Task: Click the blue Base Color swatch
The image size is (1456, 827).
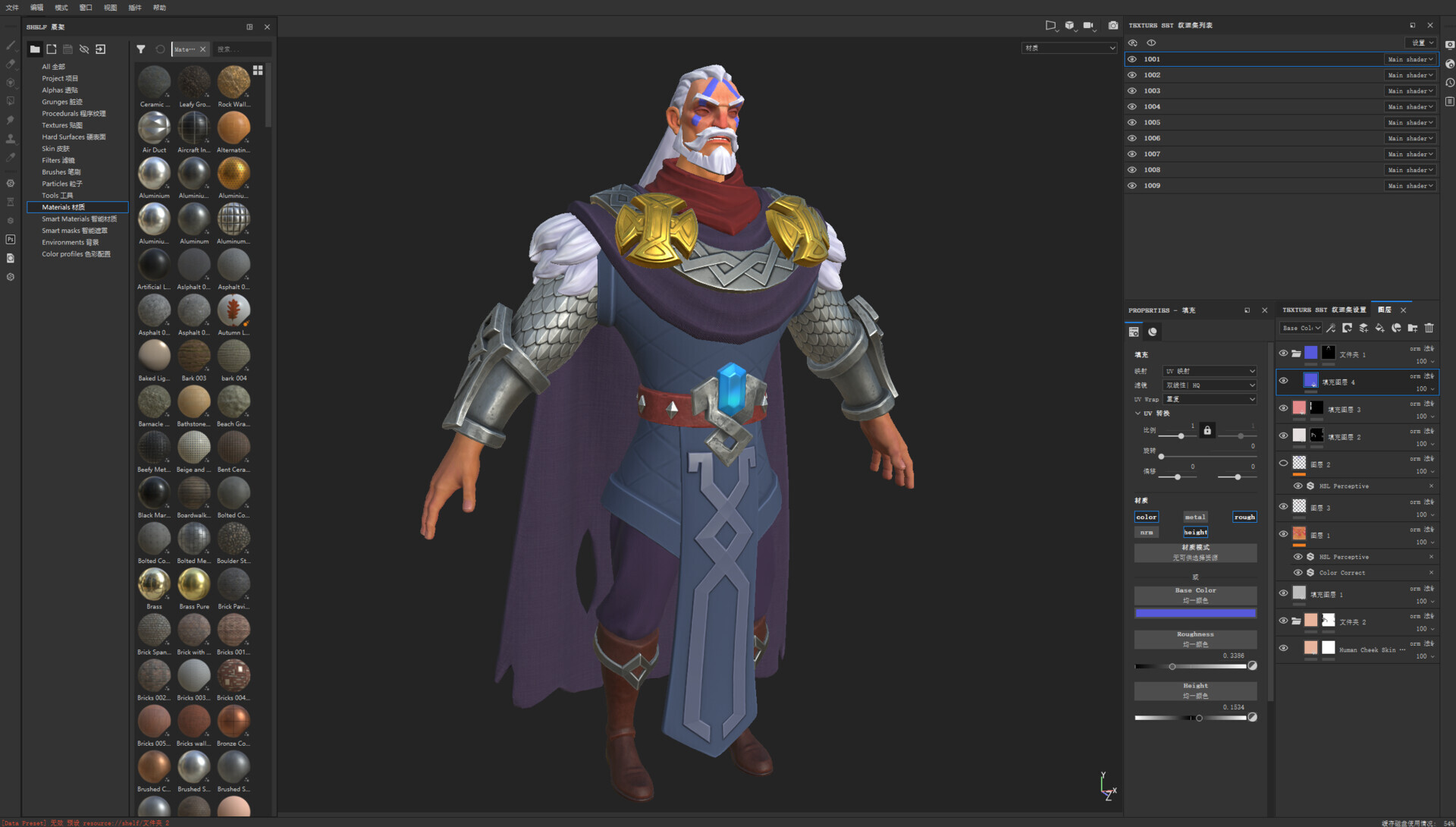Action: click(1194, 613)
